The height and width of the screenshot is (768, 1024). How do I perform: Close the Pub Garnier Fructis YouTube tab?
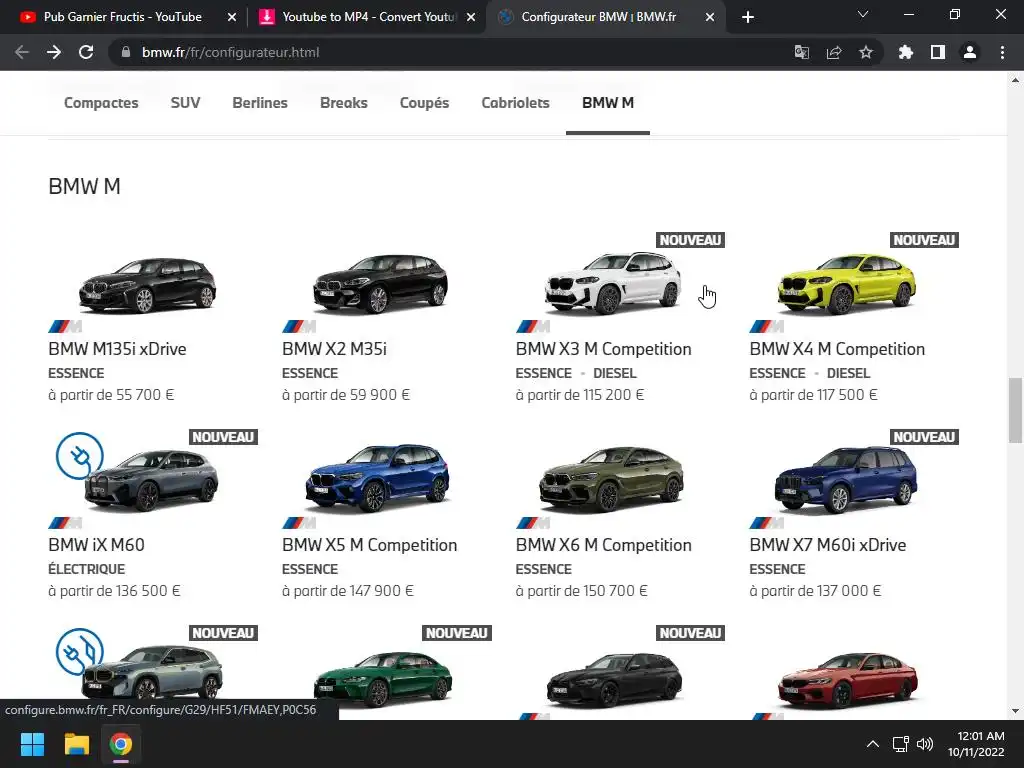[231, 17]
